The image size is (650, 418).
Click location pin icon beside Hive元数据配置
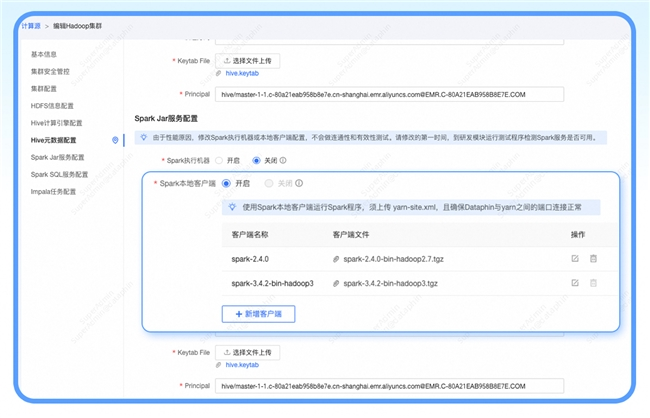(x=117, y=140)
